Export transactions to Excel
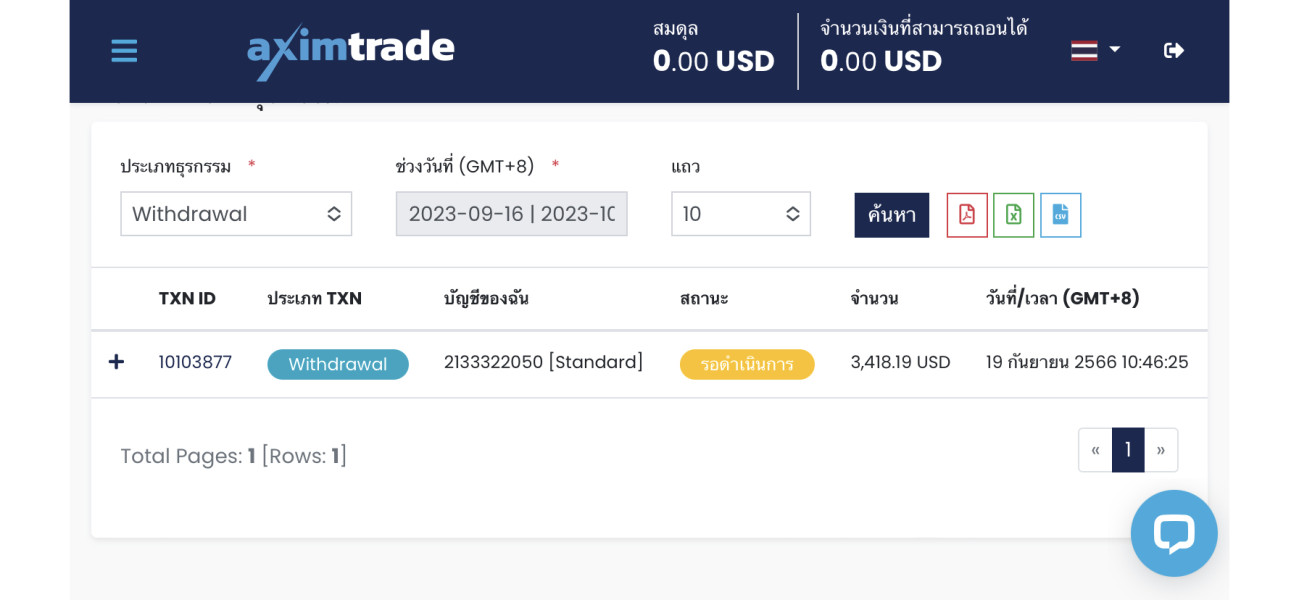The width and height of the screenshot is (1299, 600). pos(1013,215)
